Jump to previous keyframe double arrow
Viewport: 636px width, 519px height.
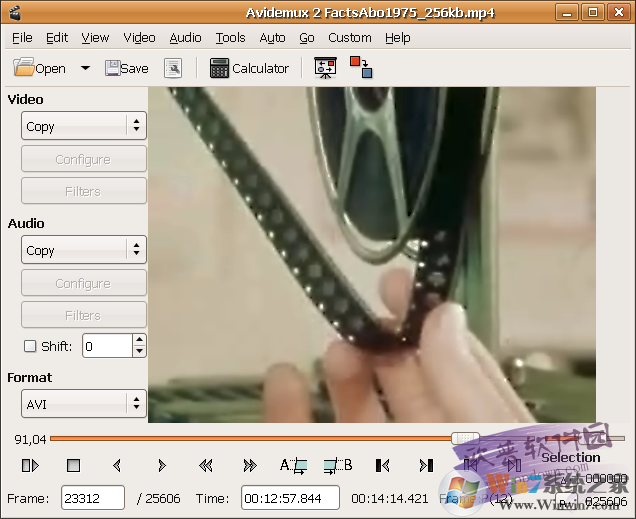pos(206,465)
